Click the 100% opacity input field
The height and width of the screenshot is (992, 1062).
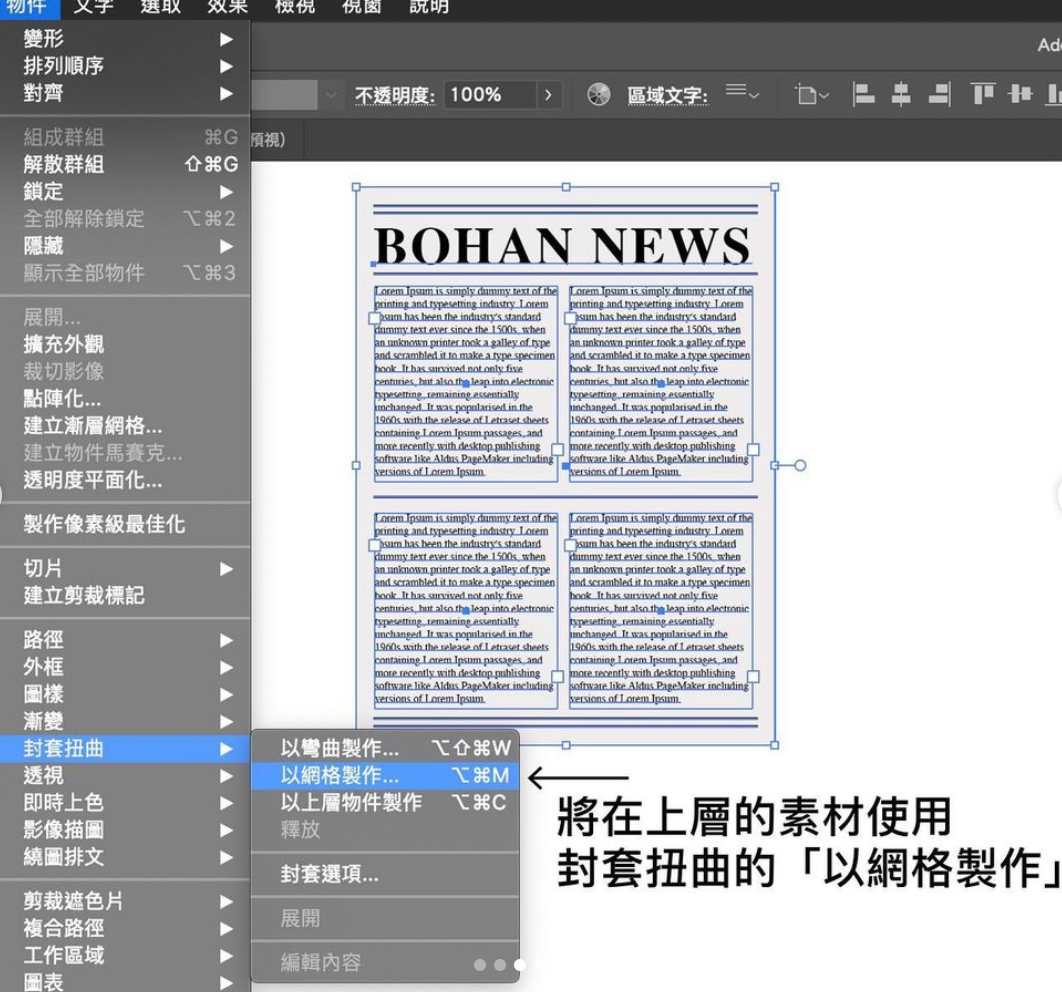[x=488, y=95]
